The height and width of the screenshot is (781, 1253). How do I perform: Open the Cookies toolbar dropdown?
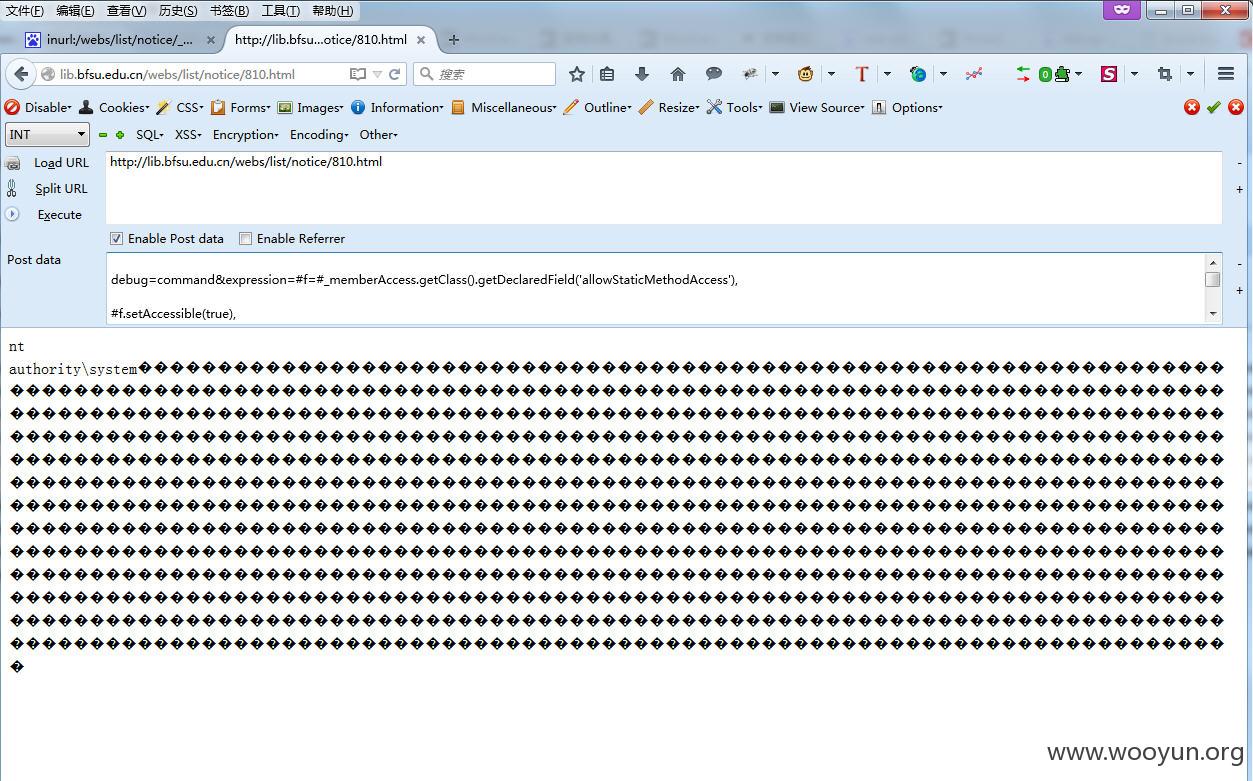[114, 108]
